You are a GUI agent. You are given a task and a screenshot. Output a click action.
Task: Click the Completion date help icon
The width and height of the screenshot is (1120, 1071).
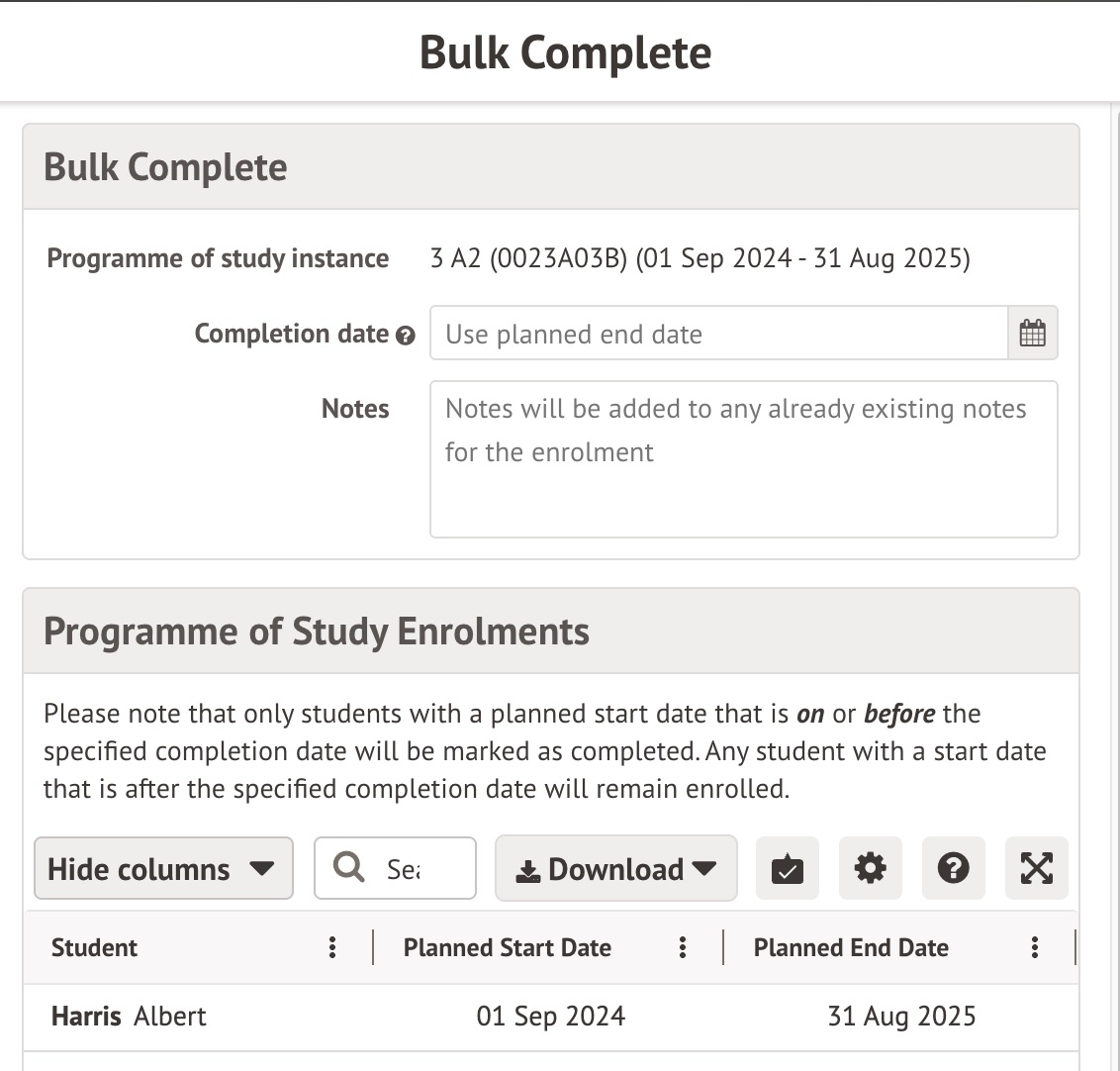405,336
